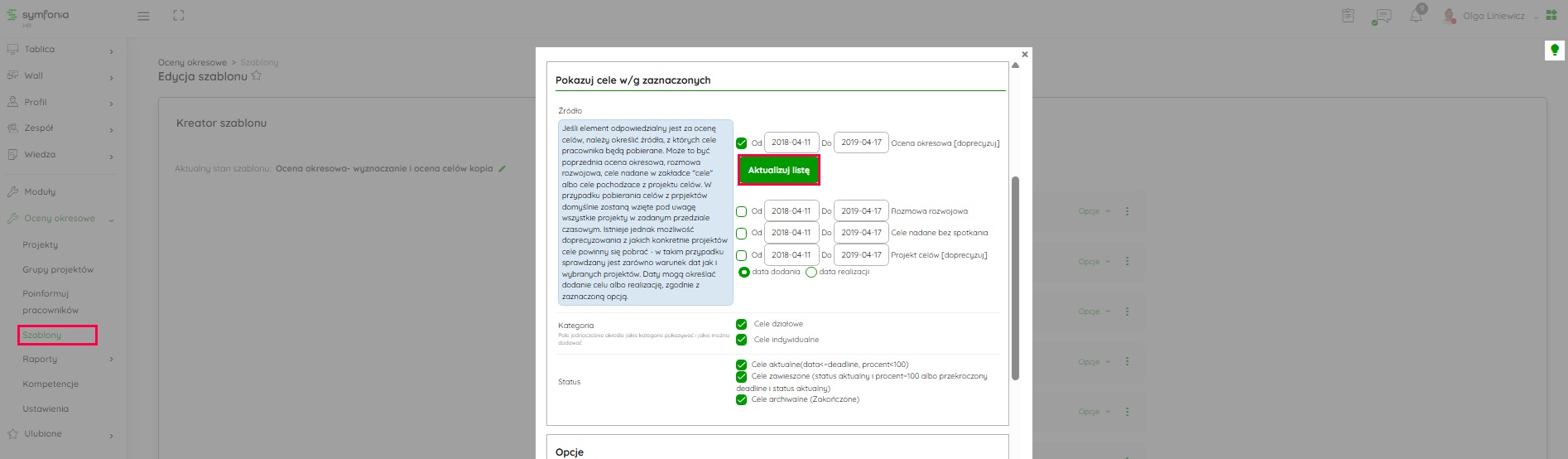Viewport: 1568px width, 459px height.
Task: Open Szablony in the sidebar
Action: (42, 336)
